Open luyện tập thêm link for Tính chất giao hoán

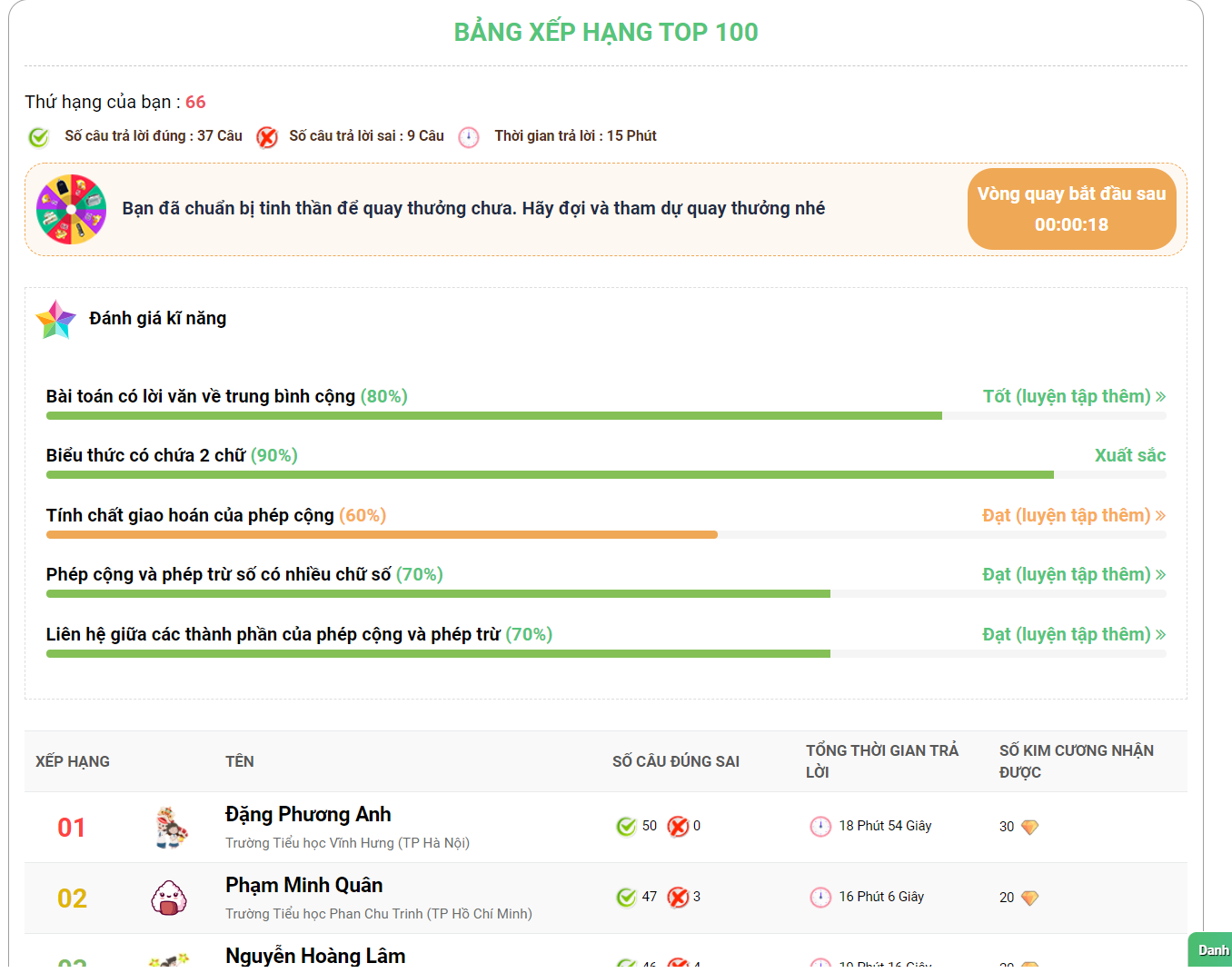click(1073, 516)
